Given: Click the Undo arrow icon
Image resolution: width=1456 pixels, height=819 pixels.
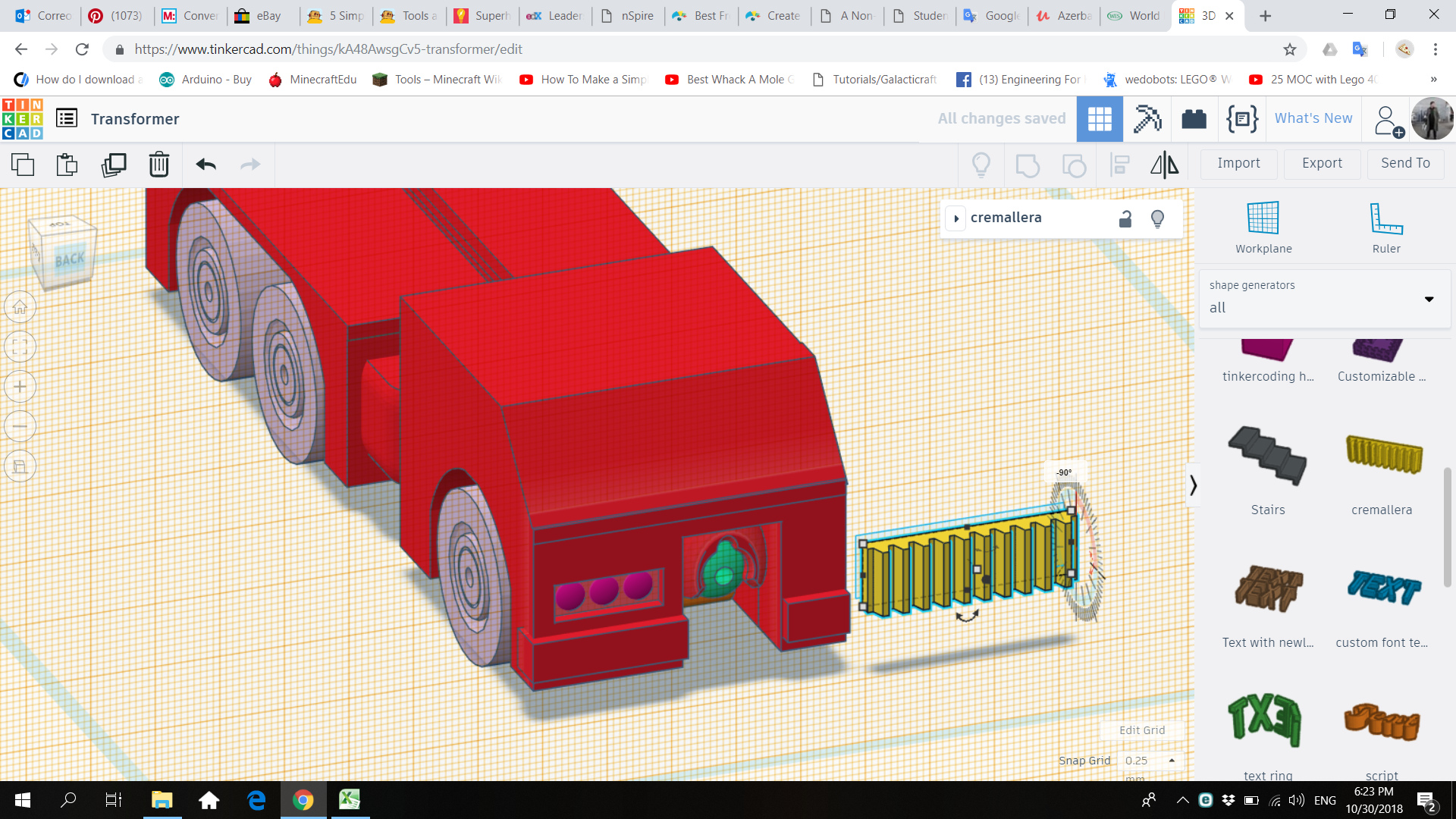Looking at the screenshot, I should (x=206, y=165).
